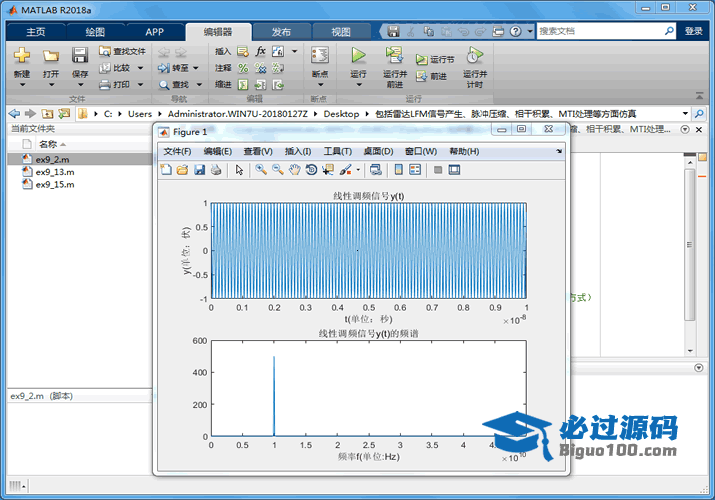Click the new figure icon in Figure toolbar

tap(166, 170)
